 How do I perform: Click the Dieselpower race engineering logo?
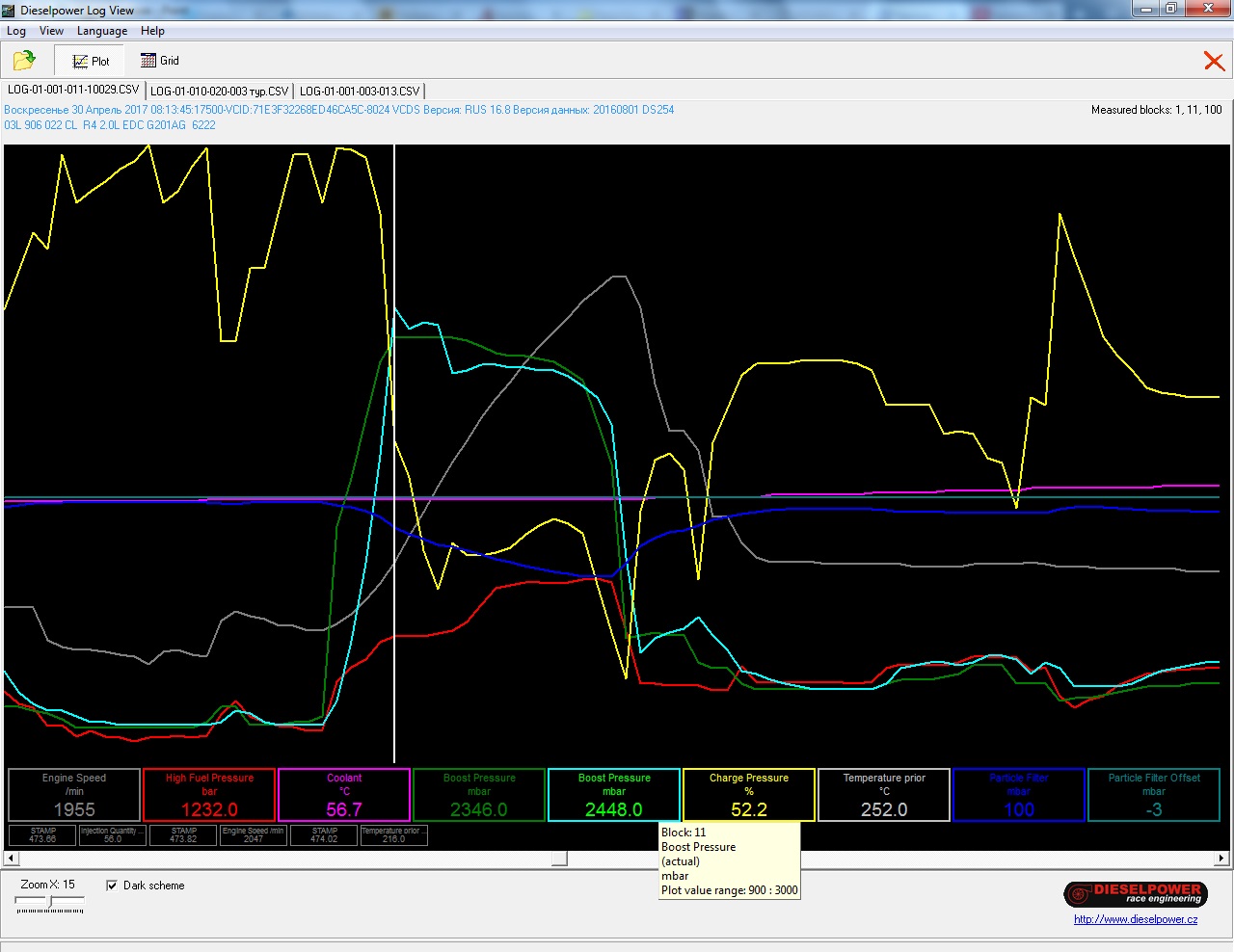(1135, 894)
